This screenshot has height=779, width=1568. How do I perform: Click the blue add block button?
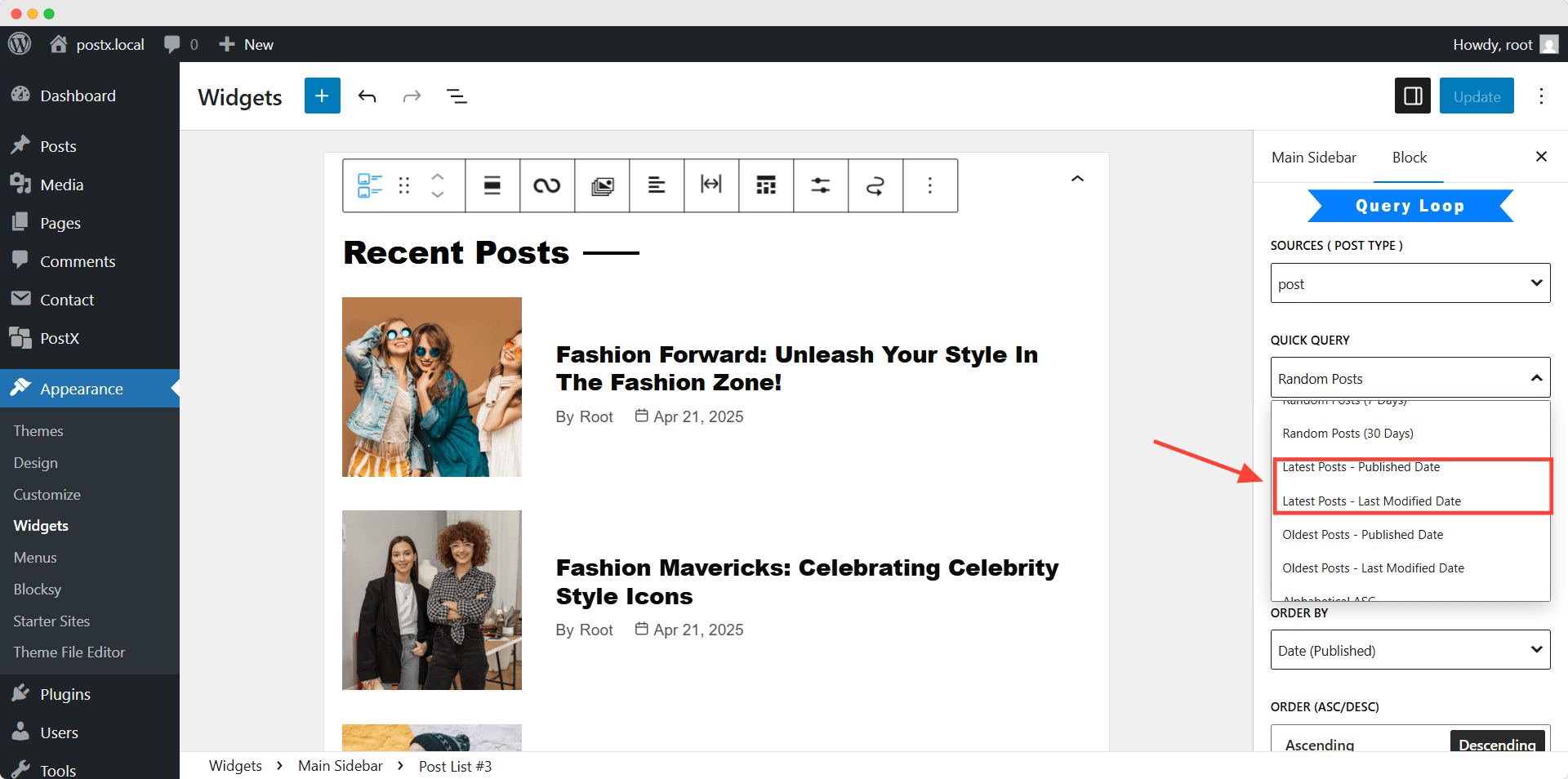coord(323,96)
